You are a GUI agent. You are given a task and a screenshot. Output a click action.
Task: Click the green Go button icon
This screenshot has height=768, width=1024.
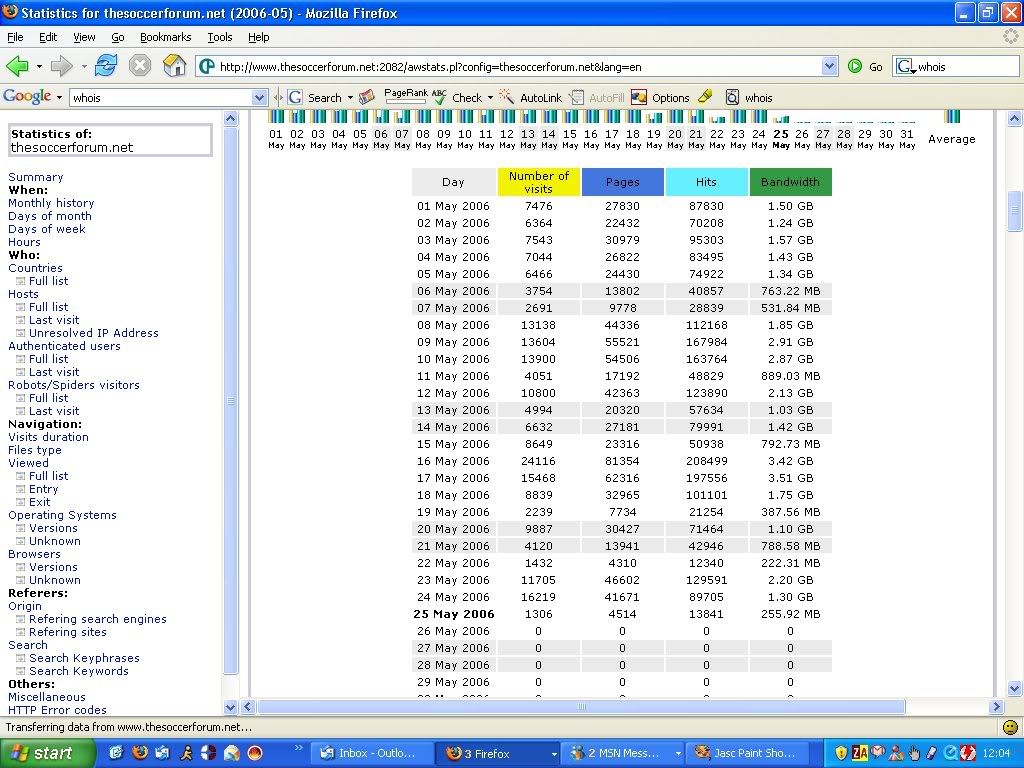click(x=855, y=67)
